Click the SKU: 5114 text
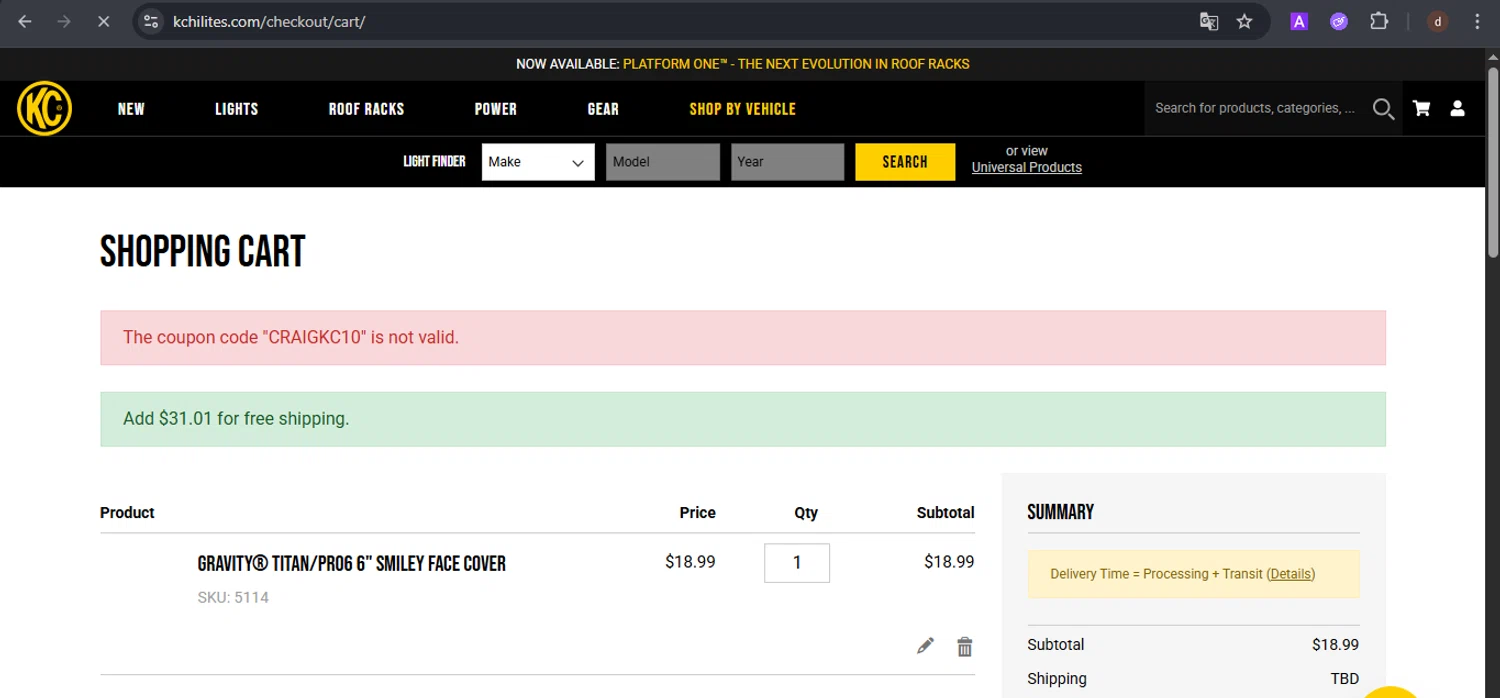The width and height of the screenshot is (1500, 698). pos(233,598)
